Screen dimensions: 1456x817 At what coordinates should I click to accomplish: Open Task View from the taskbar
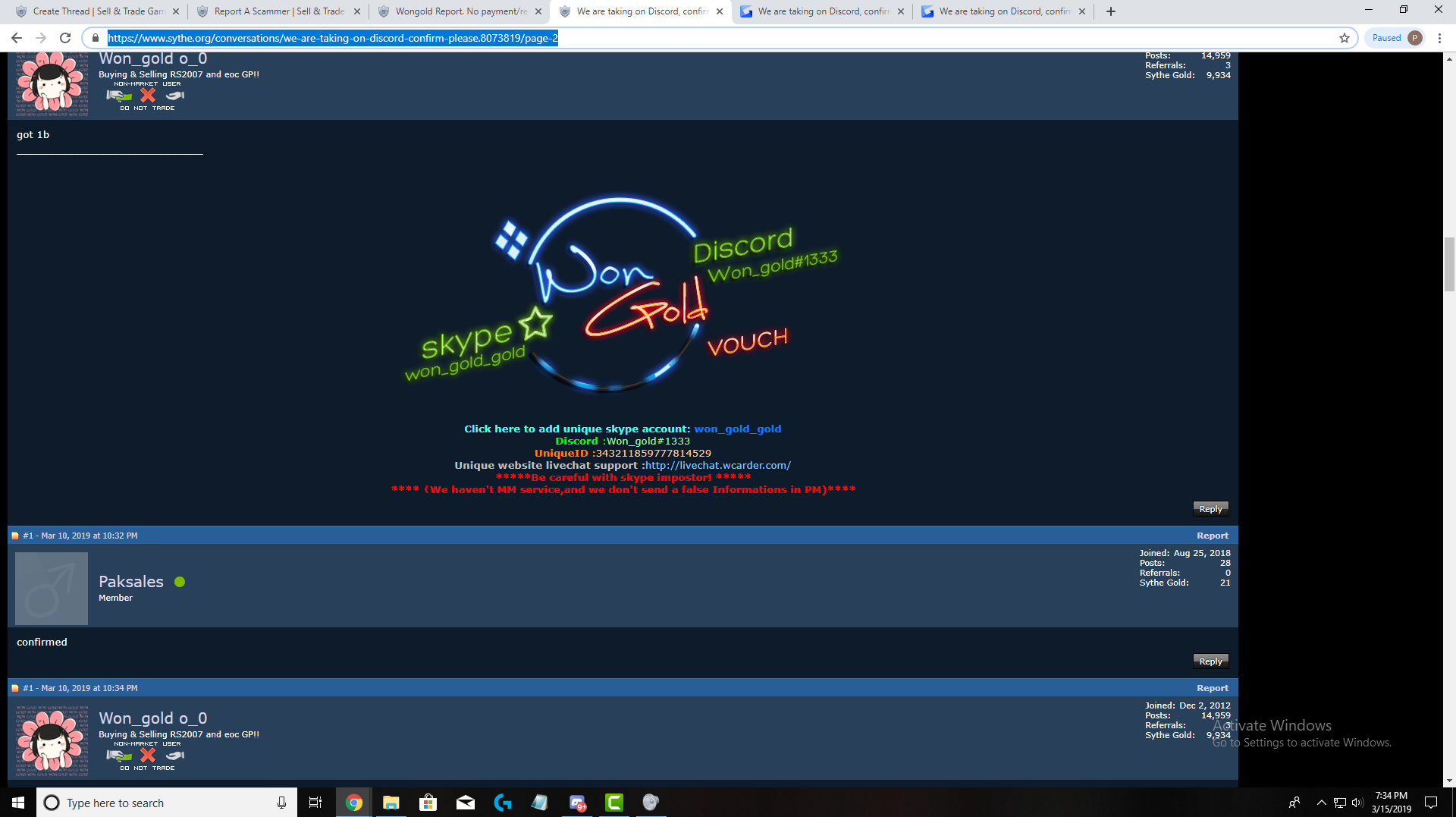click(315, 803)
